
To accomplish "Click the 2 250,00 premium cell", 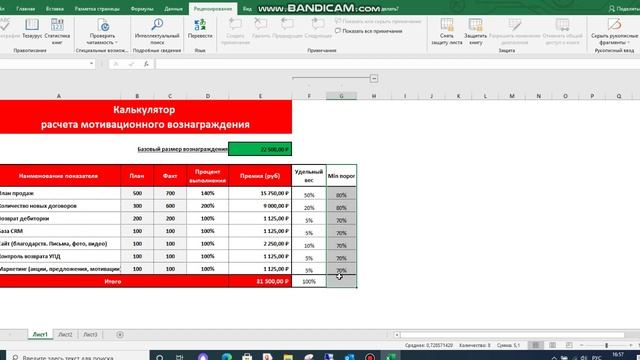I will click(x=260, y=244).
